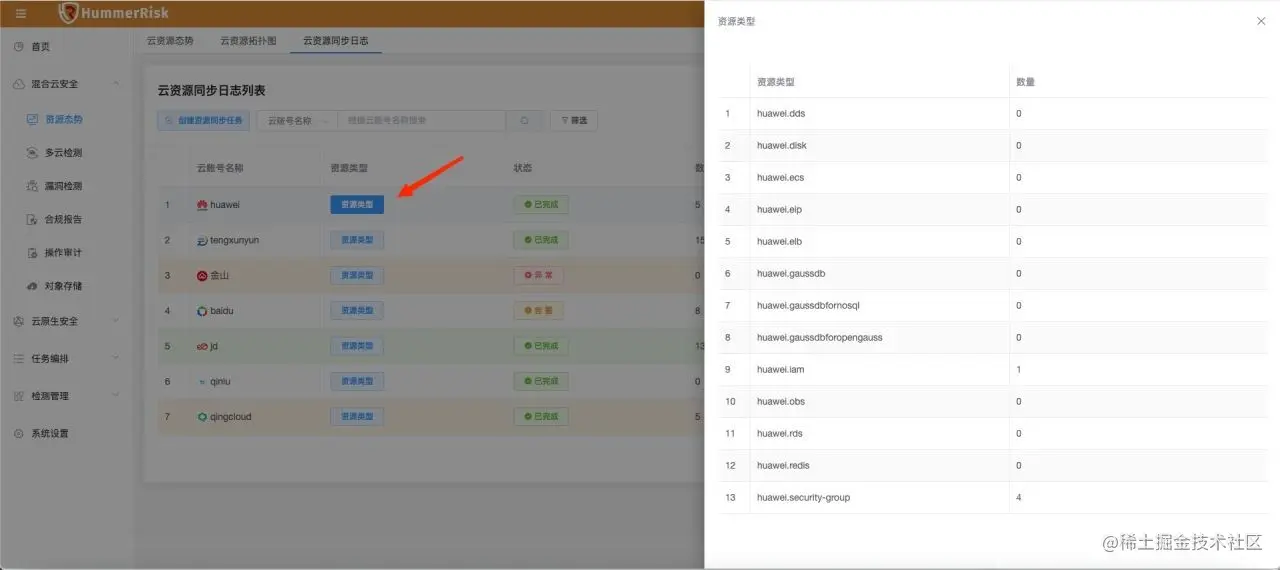Click 资源类型 button in 金山 row
The image size is (1280, 570).
(357, 275)
